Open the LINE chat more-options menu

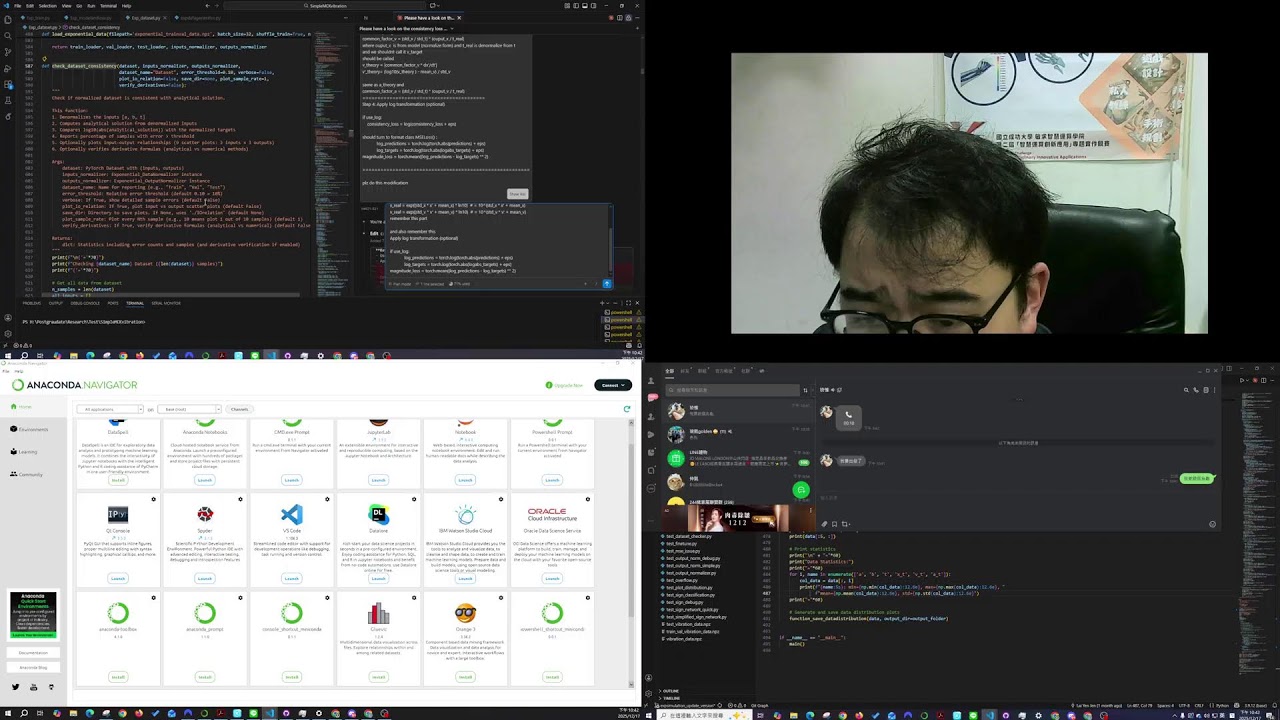coord(1216,390)
